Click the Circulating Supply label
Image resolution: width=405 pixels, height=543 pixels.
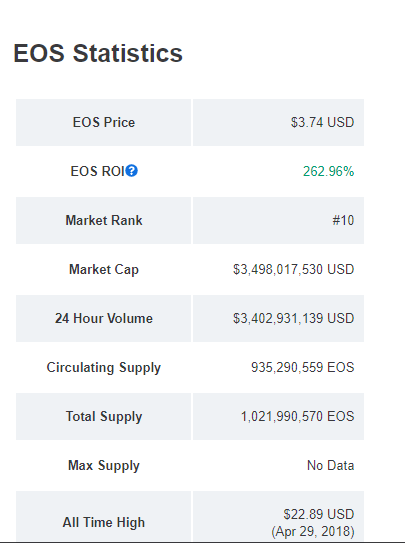[104, 368]
